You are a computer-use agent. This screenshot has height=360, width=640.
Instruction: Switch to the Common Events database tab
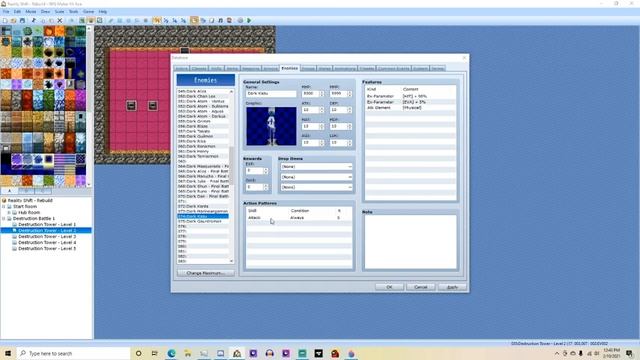click(x=393, y=68)
